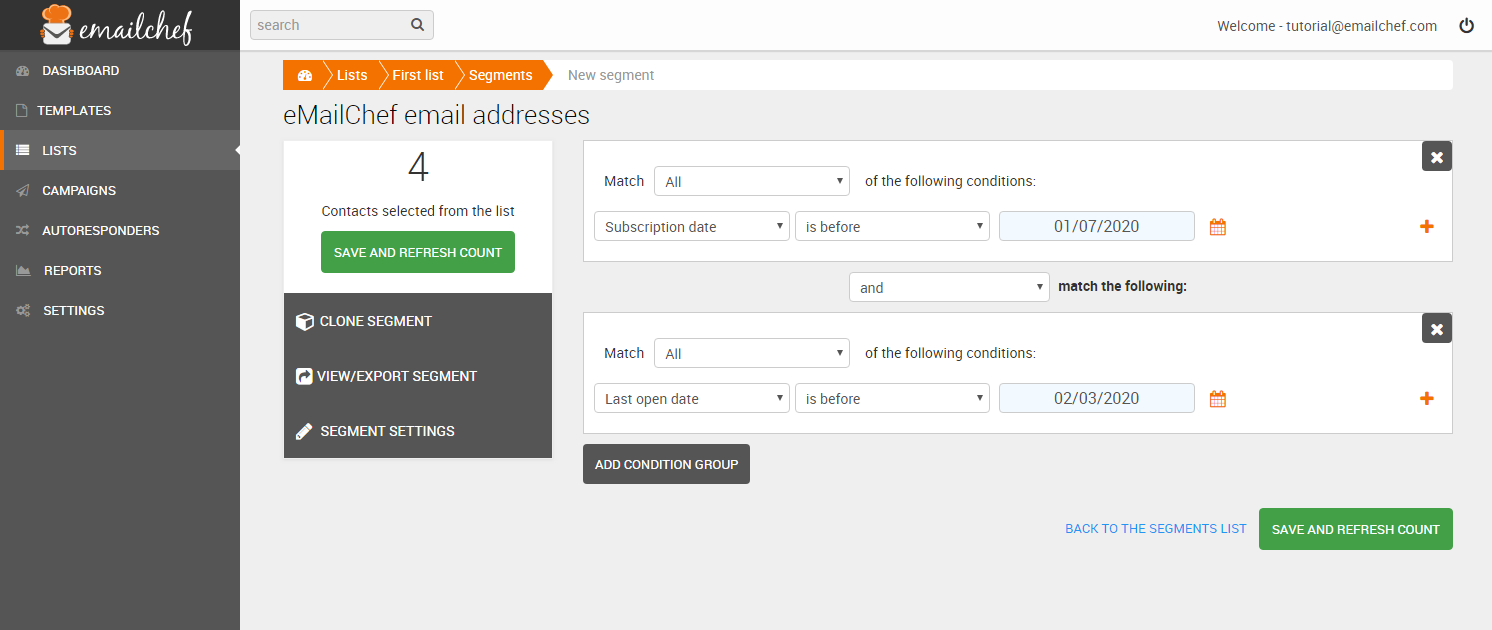The image size is (1492, 630).
Task: Remove the first condition group
Action: pos(1437,157)
